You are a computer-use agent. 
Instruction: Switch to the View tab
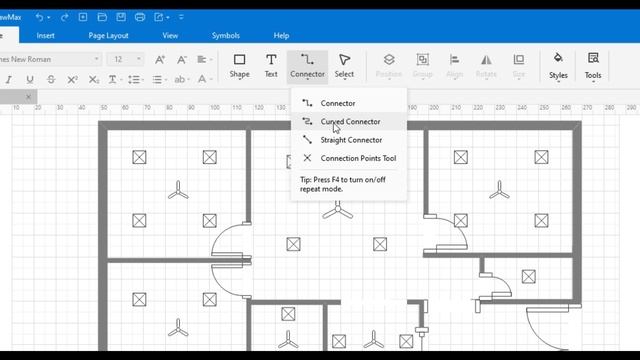[170, 36]
